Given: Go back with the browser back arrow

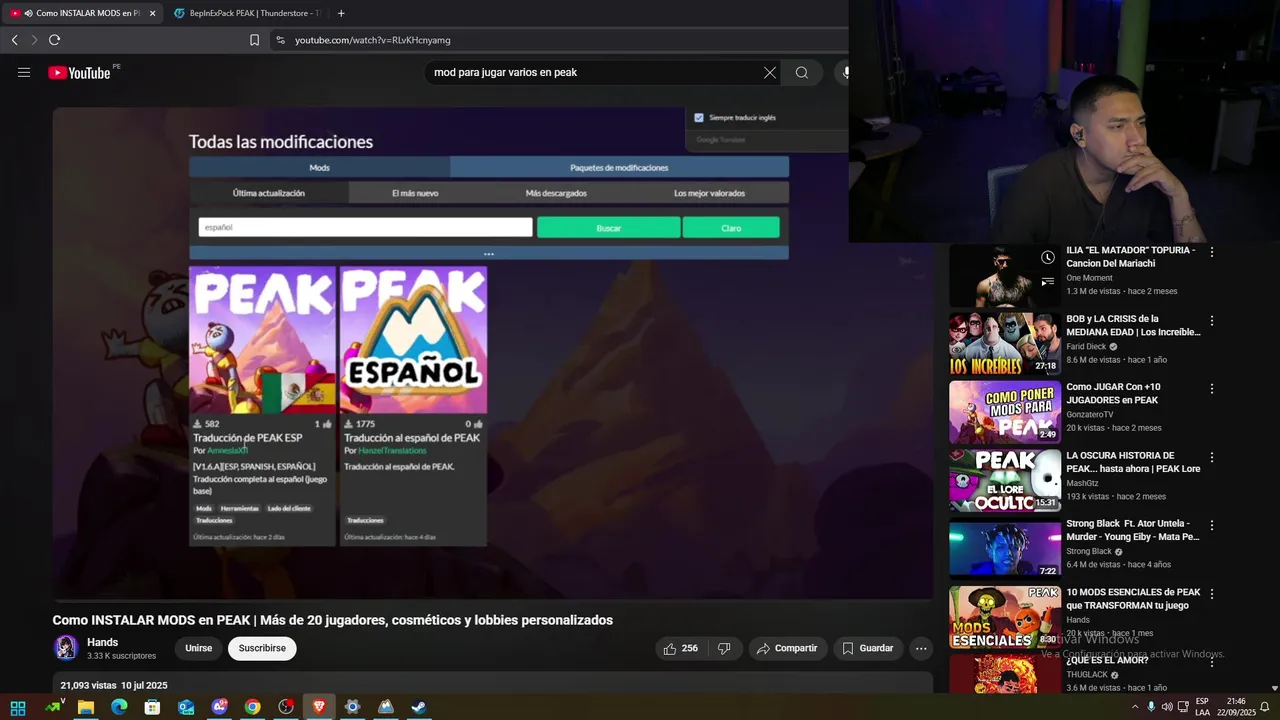Looking at the screenshot, I should [14, 40].
